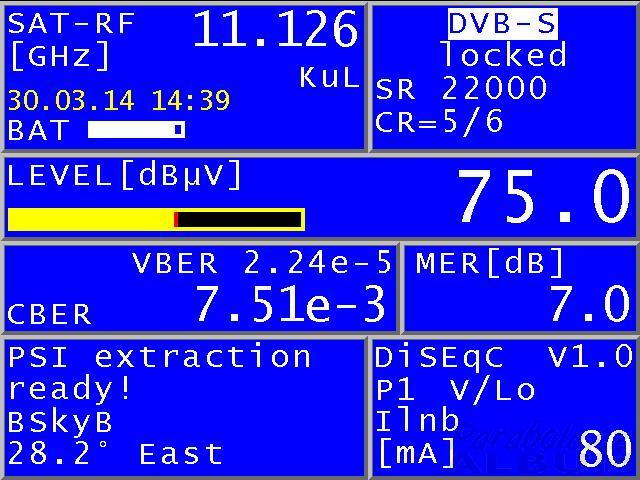Viewport: 640px width, 480px height.
Task: Click the 11.126 frequency value
Action: click(x=275, y=29)
